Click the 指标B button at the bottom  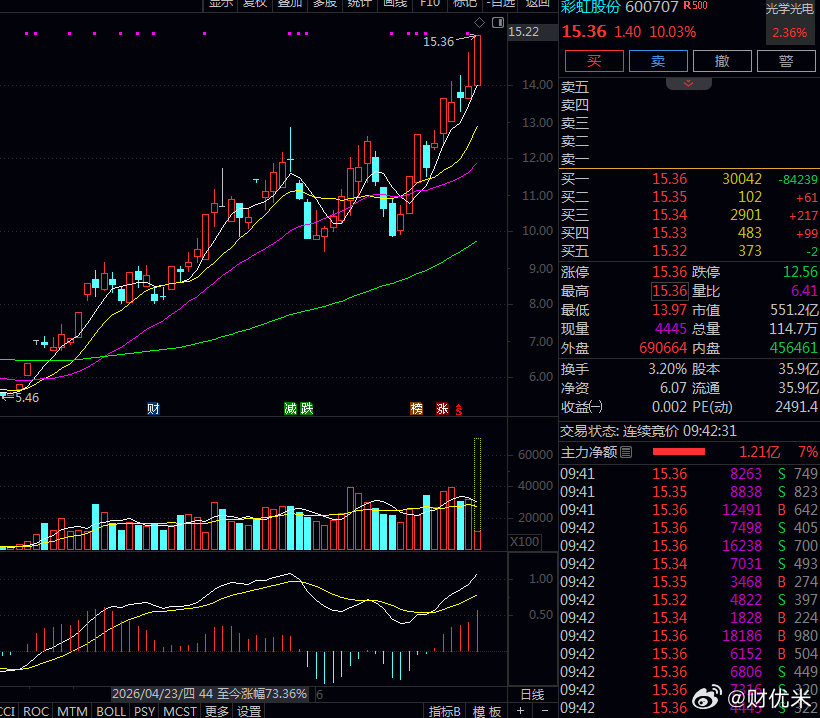[445, 711]
